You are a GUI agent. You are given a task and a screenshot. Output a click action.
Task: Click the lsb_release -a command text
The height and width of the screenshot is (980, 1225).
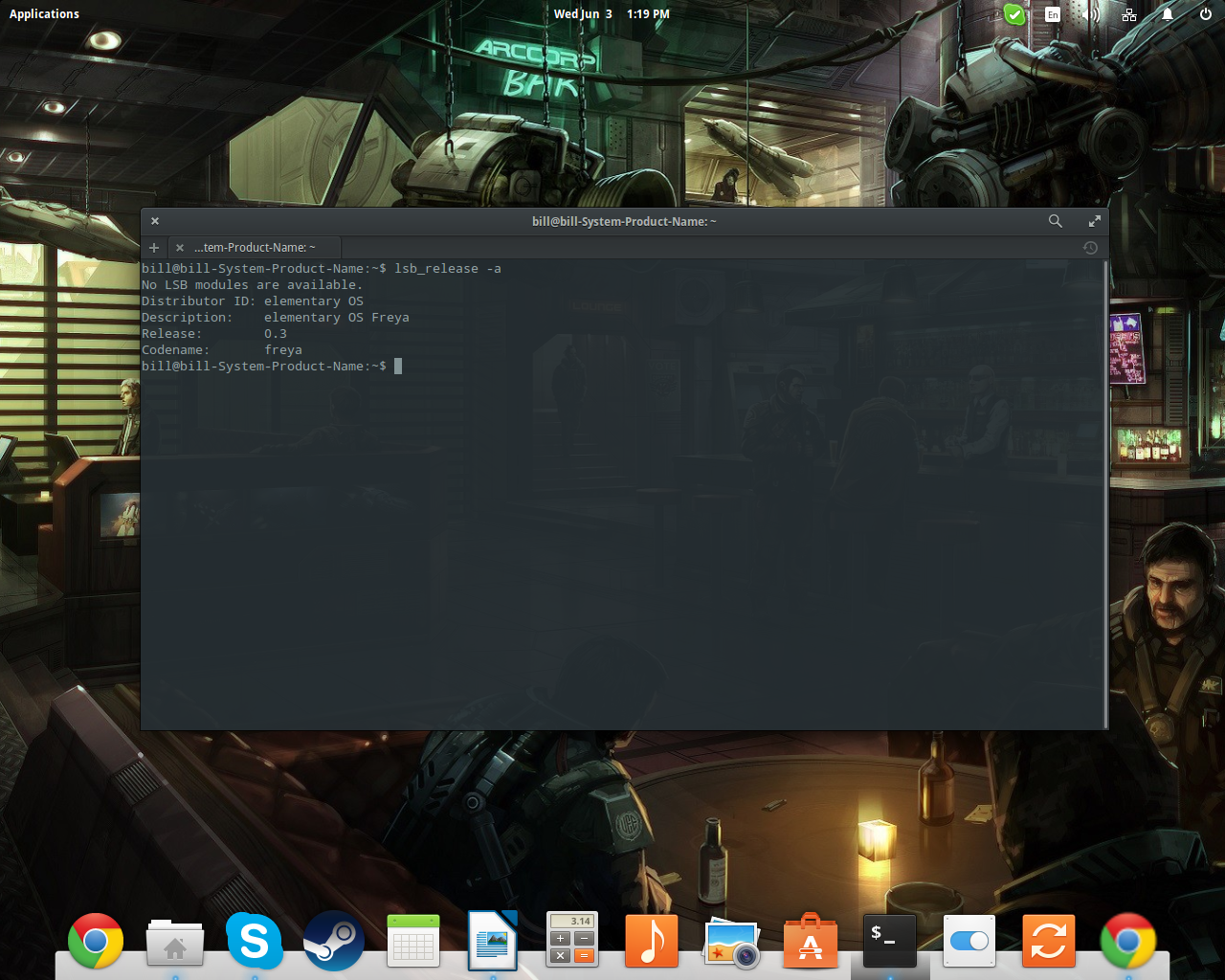click(448, 268)
